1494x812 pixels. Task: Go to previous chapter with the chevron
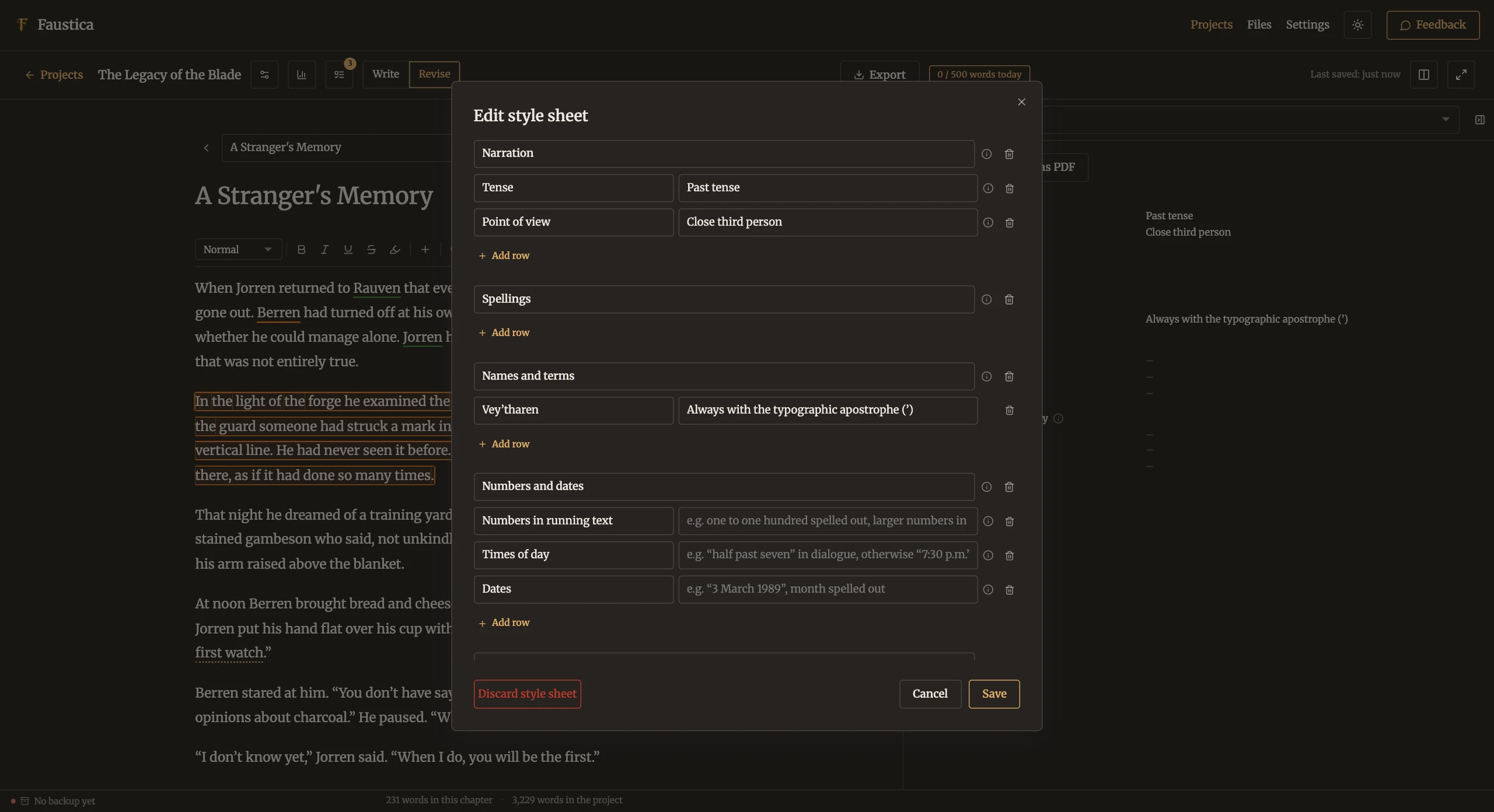pyautogui.click(x=206, y=148)
